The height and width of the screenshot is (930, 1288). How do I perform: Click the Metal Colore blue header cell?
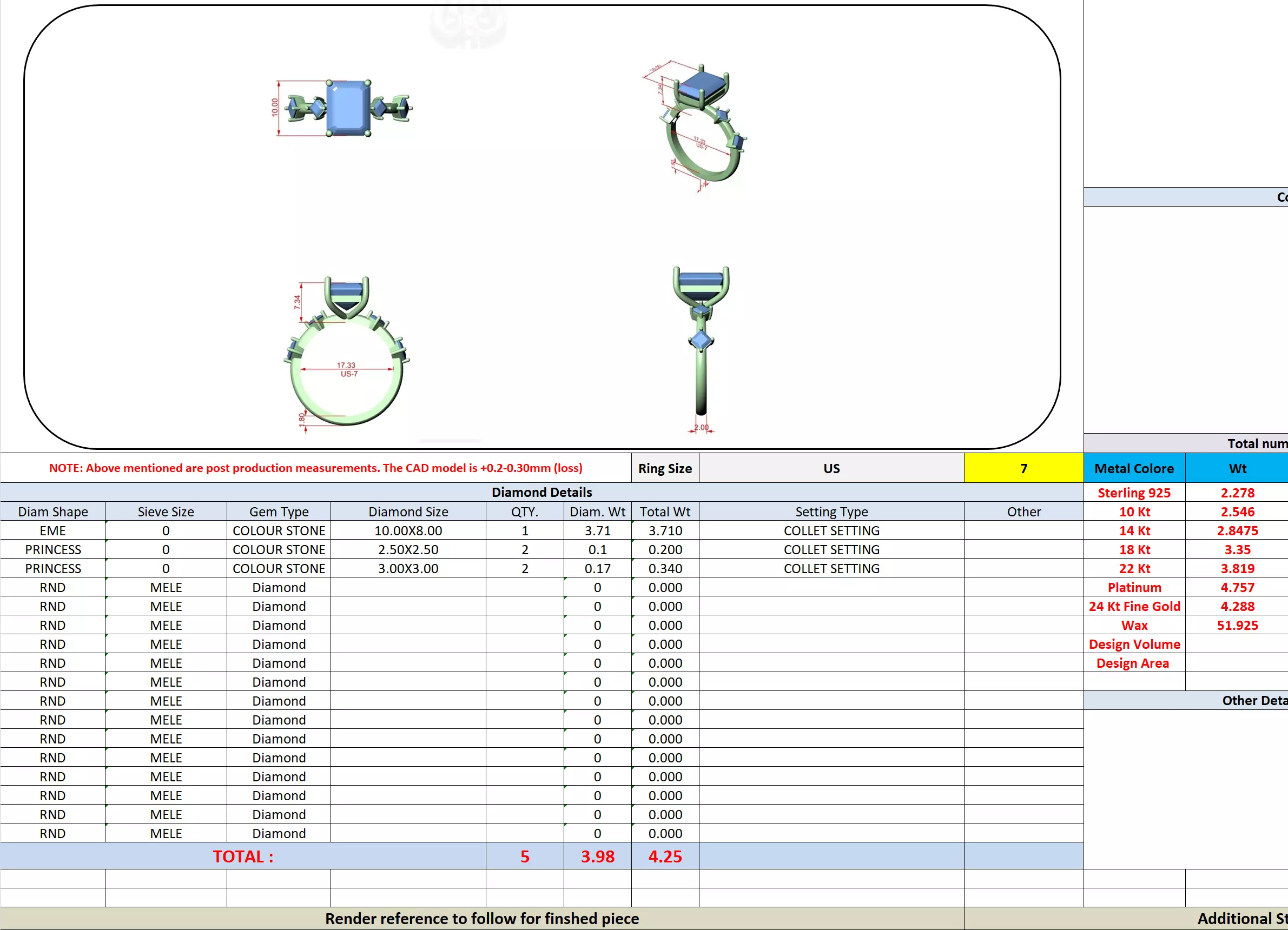(x=1133, y=468)
